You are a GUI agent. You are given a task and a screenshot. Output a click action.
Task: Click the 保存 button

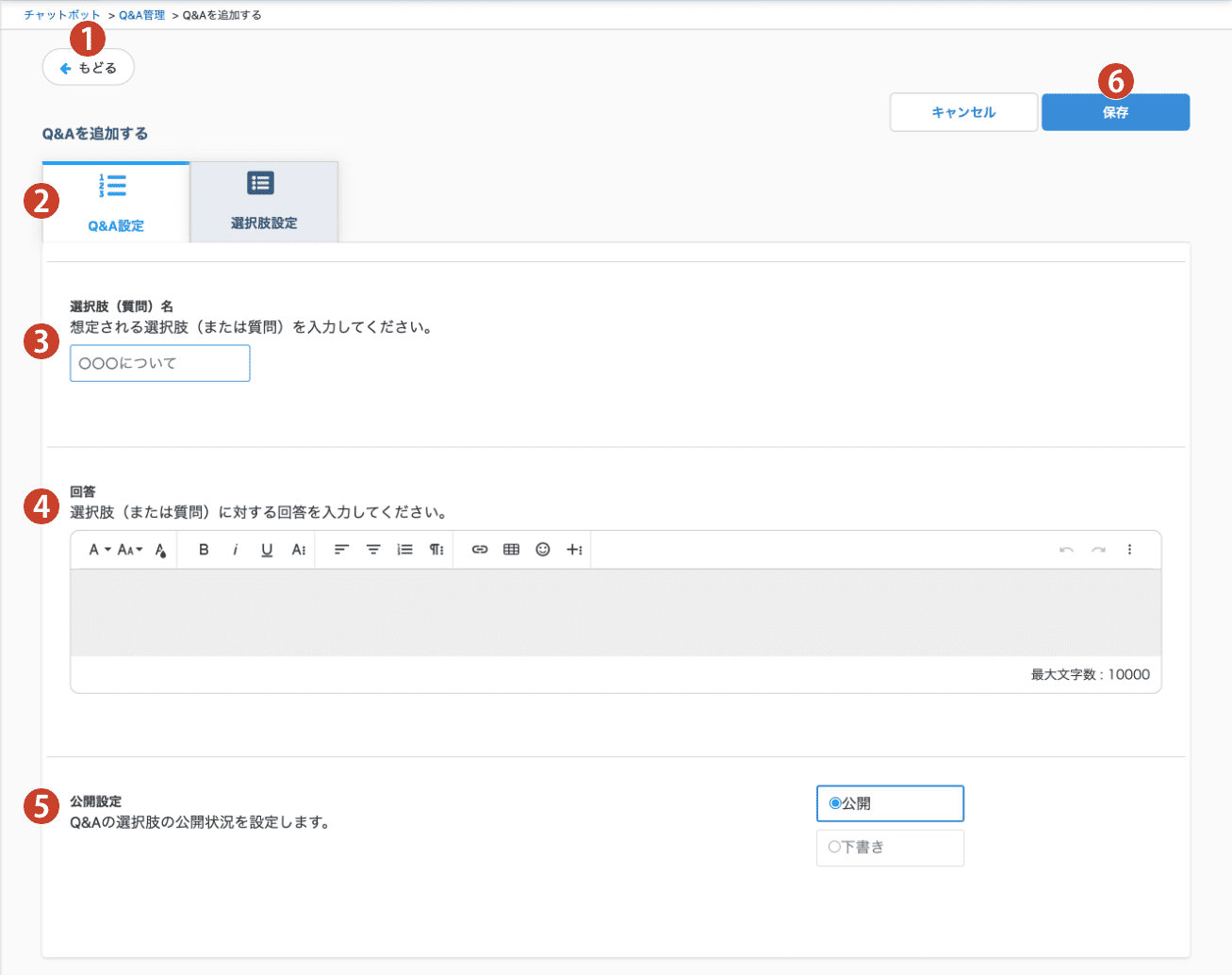tap(1115, 112)
